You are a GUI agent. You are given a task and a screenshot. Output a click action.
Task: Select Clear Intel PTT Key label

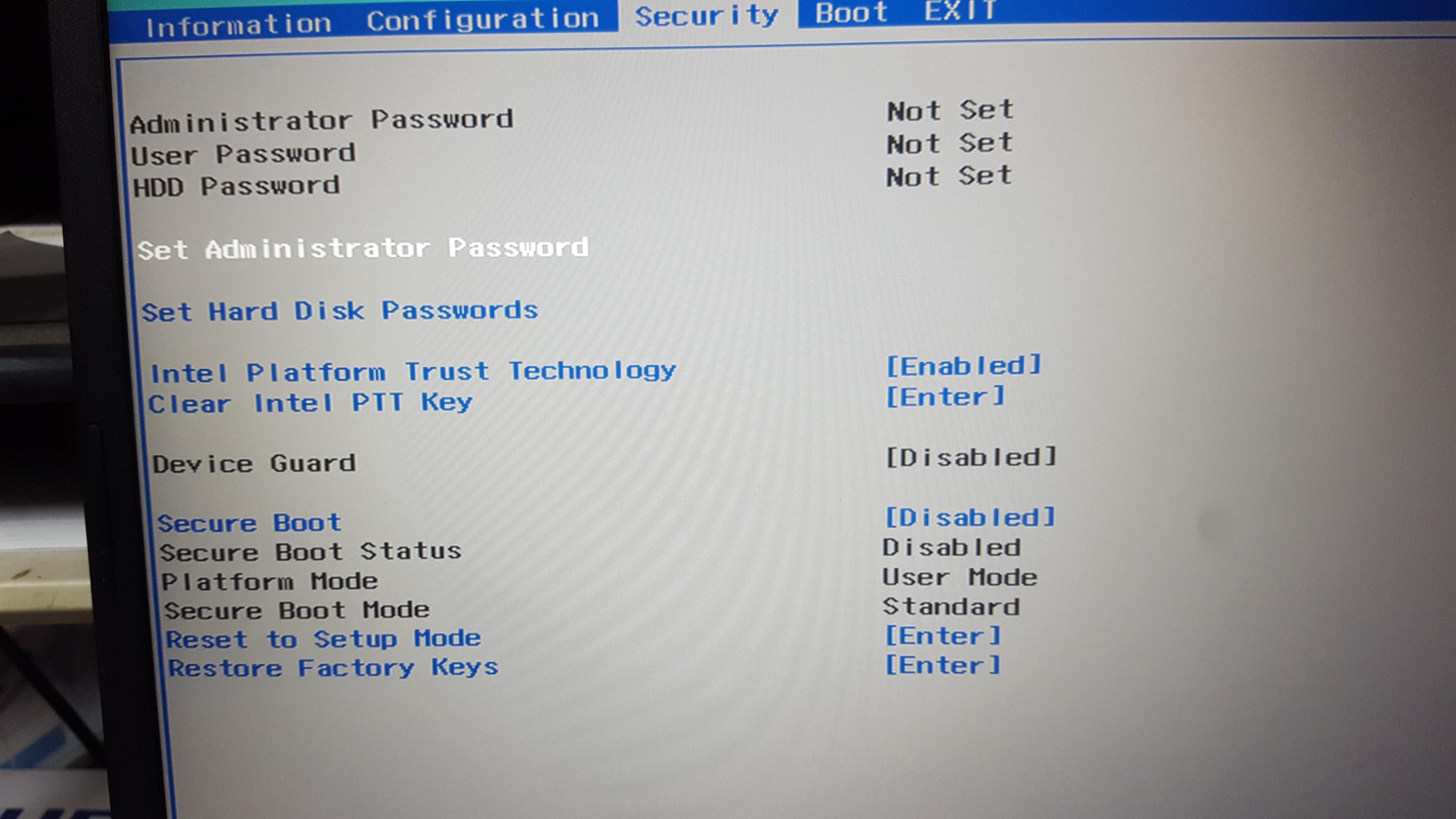[310, 403]
